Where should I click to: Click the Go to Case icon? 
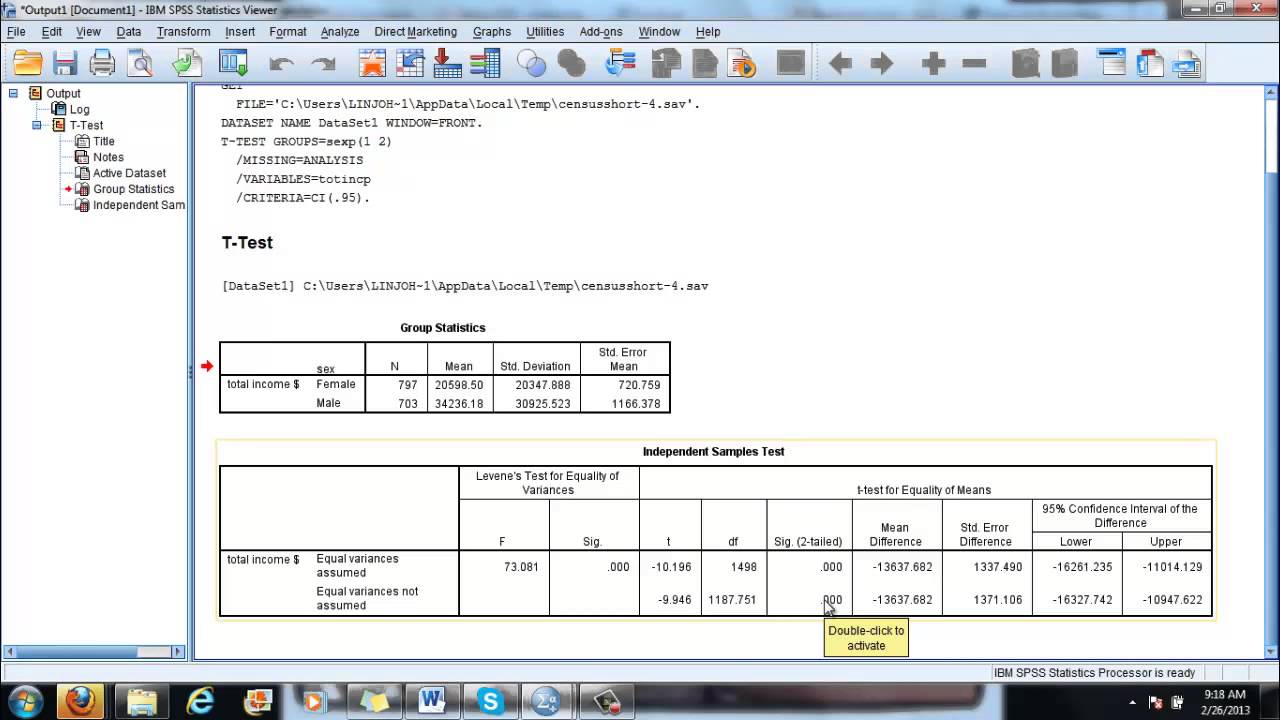coord(410,64)
